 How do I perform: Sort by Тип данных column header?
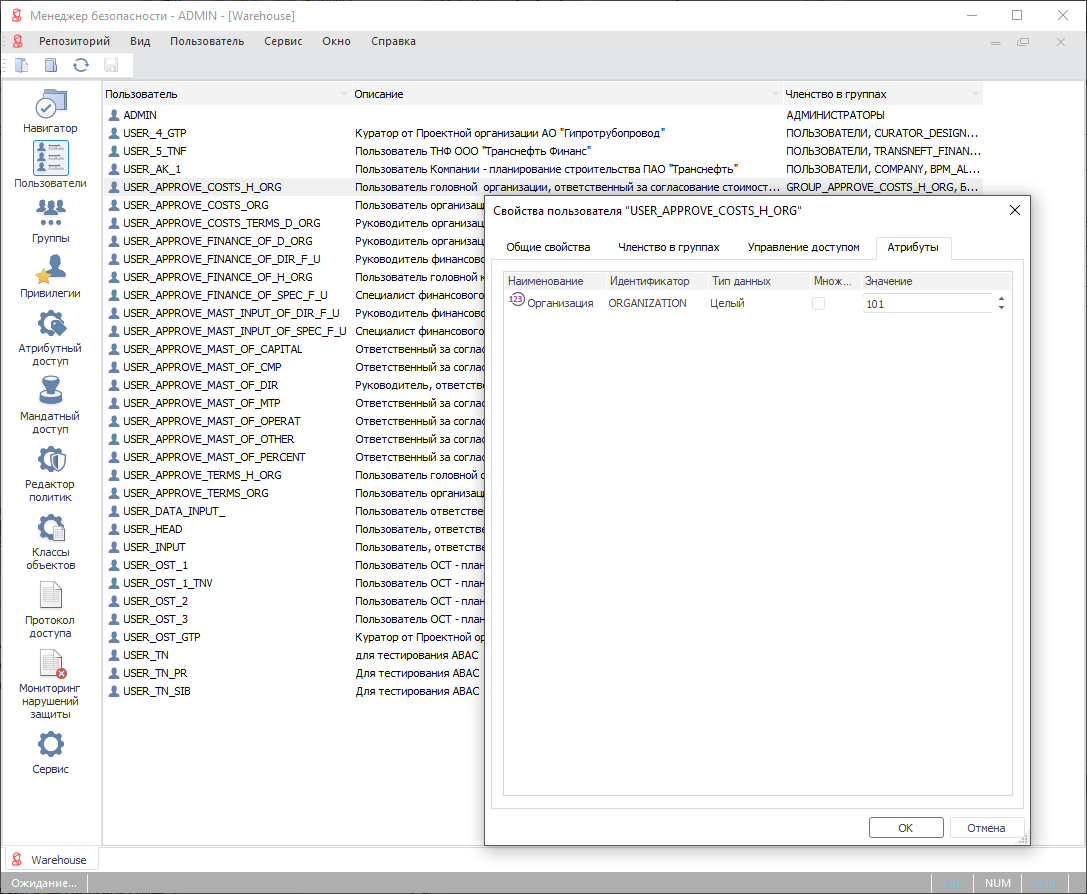pyautogui.click(x=758, y=281)
